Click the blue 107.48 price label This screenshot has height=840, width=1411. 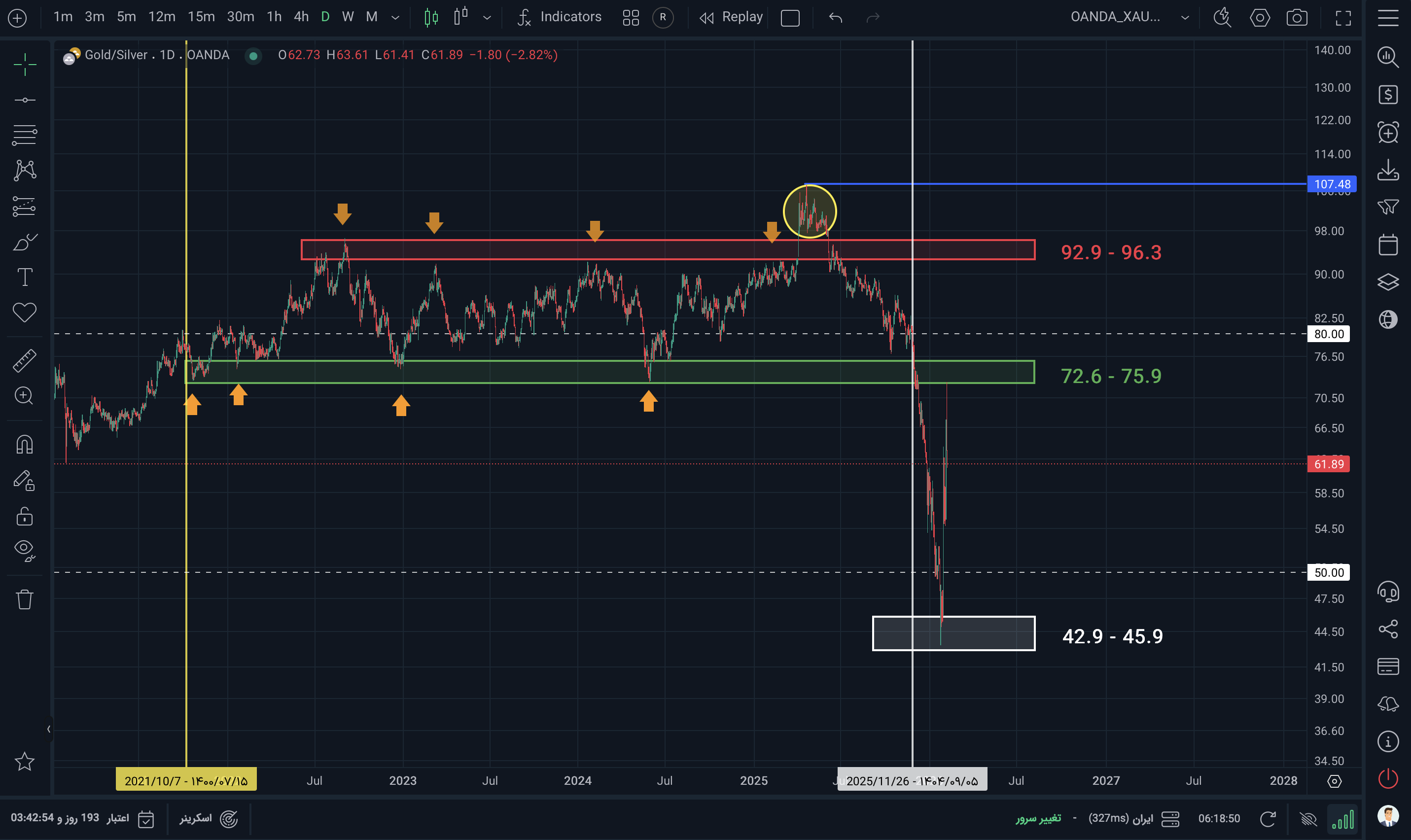[1331, 184]
